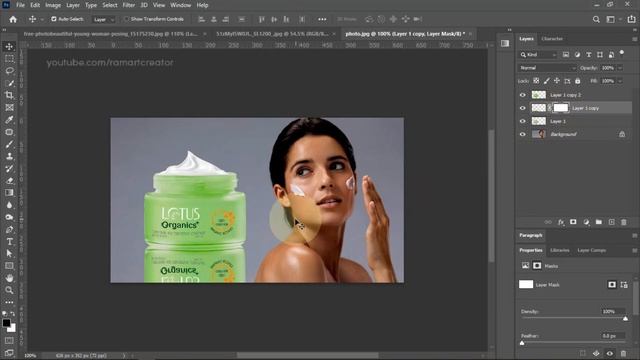The image size is (640, 360).
Task: Switch to the Layer Comps tab
Action: [591, 250]
